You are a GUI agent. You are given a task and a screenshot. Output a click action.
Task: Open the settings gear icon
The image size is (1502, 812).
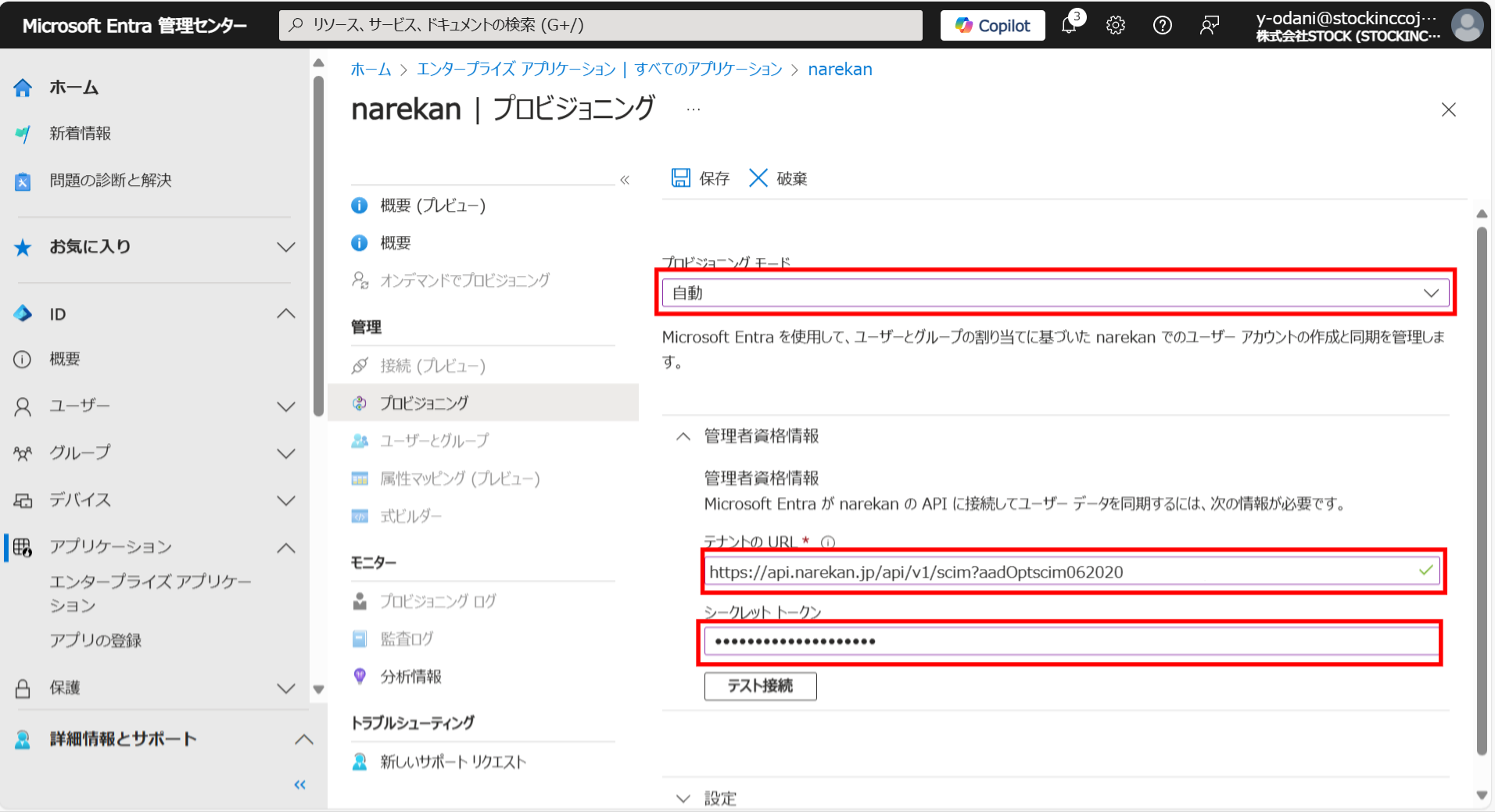pyautogui.click(x=1116, y=25)
